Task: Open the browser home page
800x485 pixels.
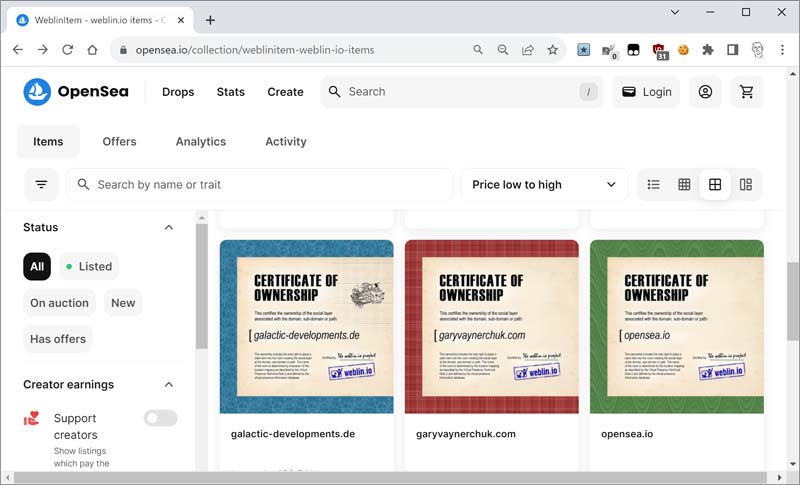Action: coord(92,49)
